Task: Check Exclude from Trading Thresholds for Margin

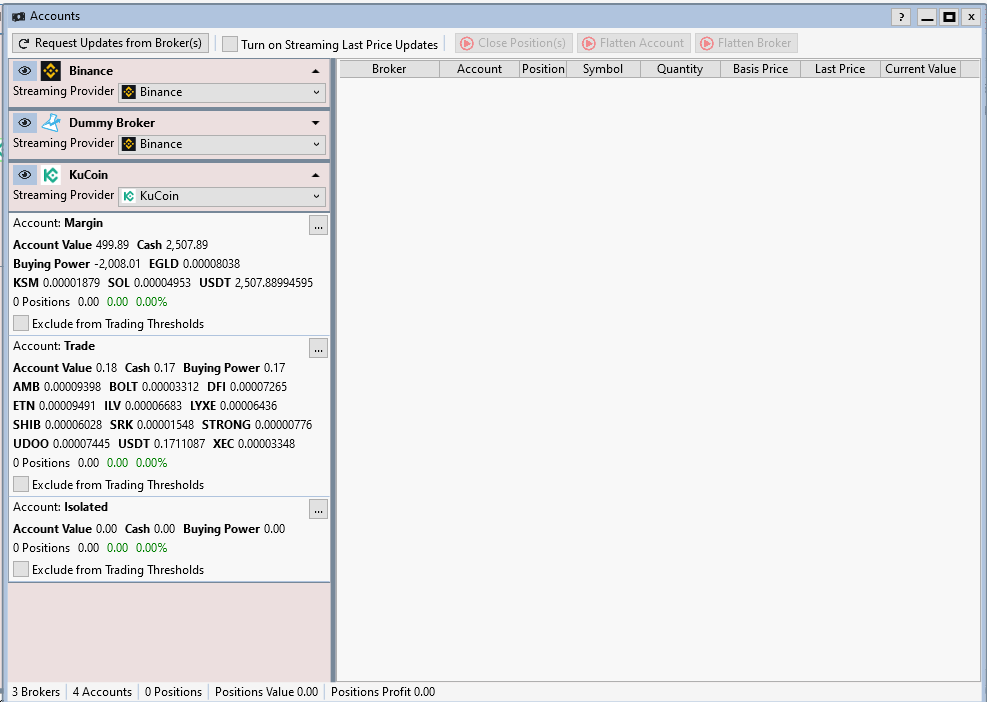Action: [21, 323]
